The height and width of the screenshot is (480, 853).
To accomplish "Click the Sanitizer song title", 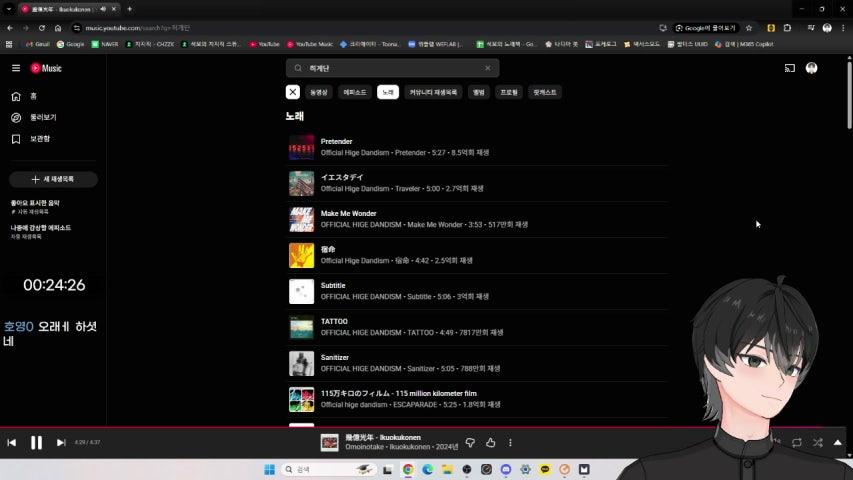I will pyautogui.click(x=335, y=358).
